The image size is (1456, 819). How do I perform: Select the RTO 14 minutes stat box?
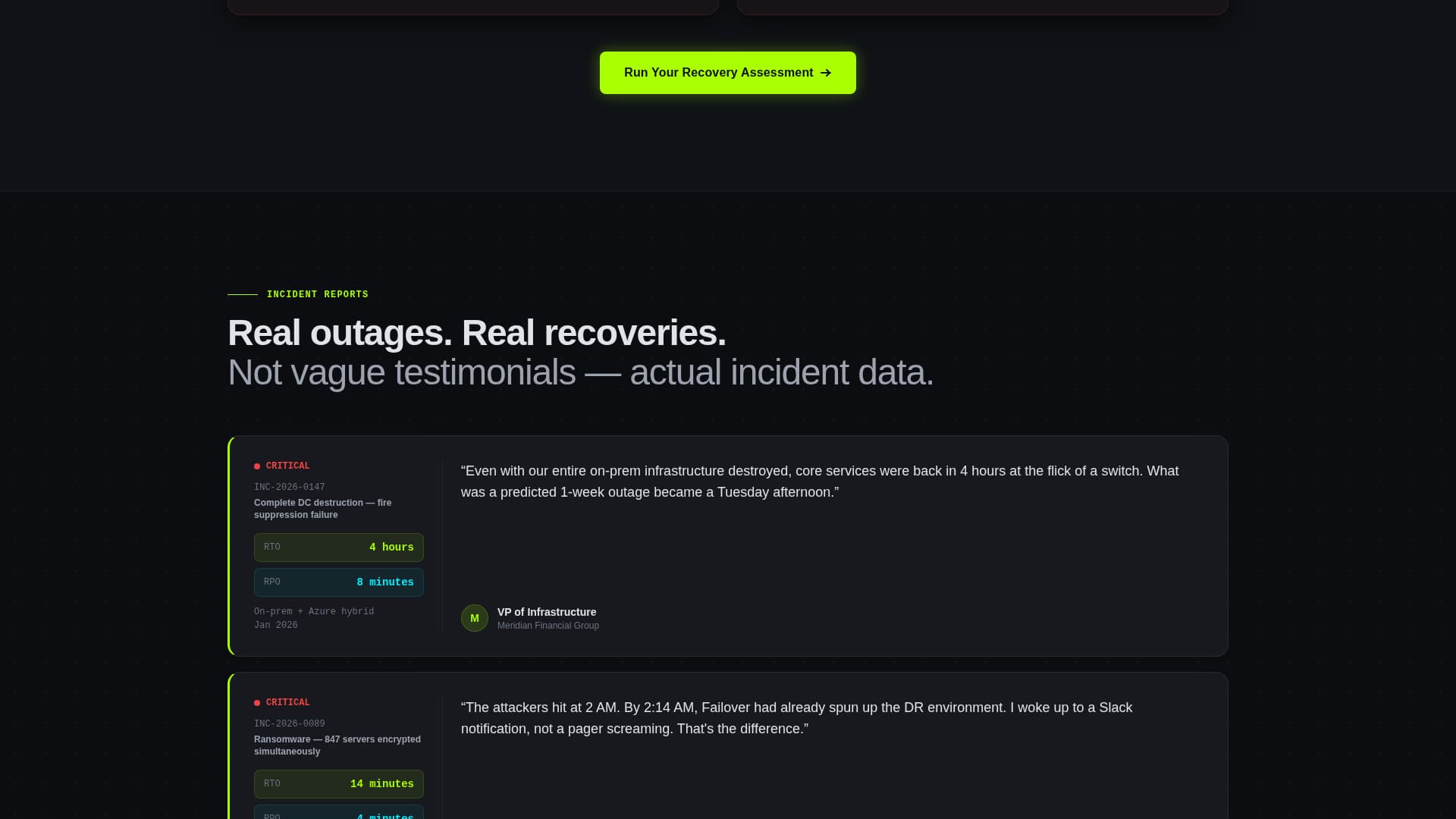pos(338,783)
